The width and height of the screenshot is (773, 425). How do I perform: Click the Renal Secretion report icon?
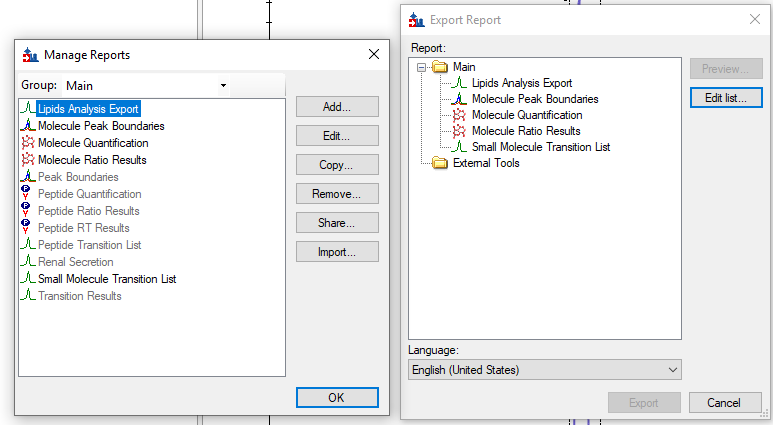point(28,262)
